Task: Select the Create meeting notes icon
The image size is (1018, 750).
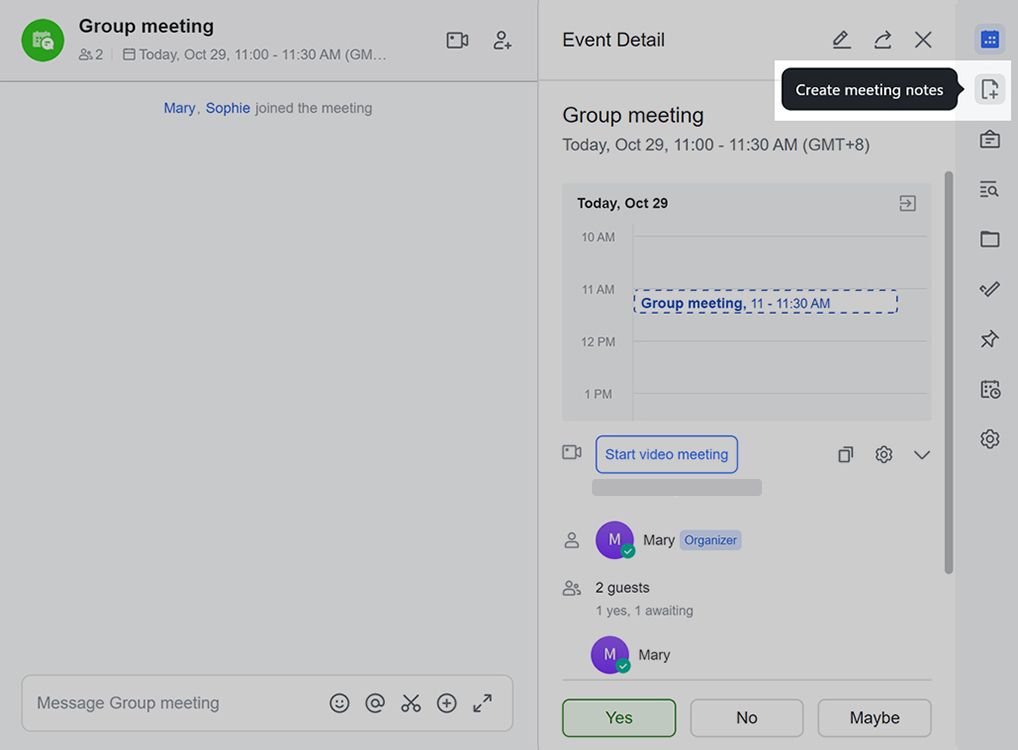Action: click(x=989, y=88)
